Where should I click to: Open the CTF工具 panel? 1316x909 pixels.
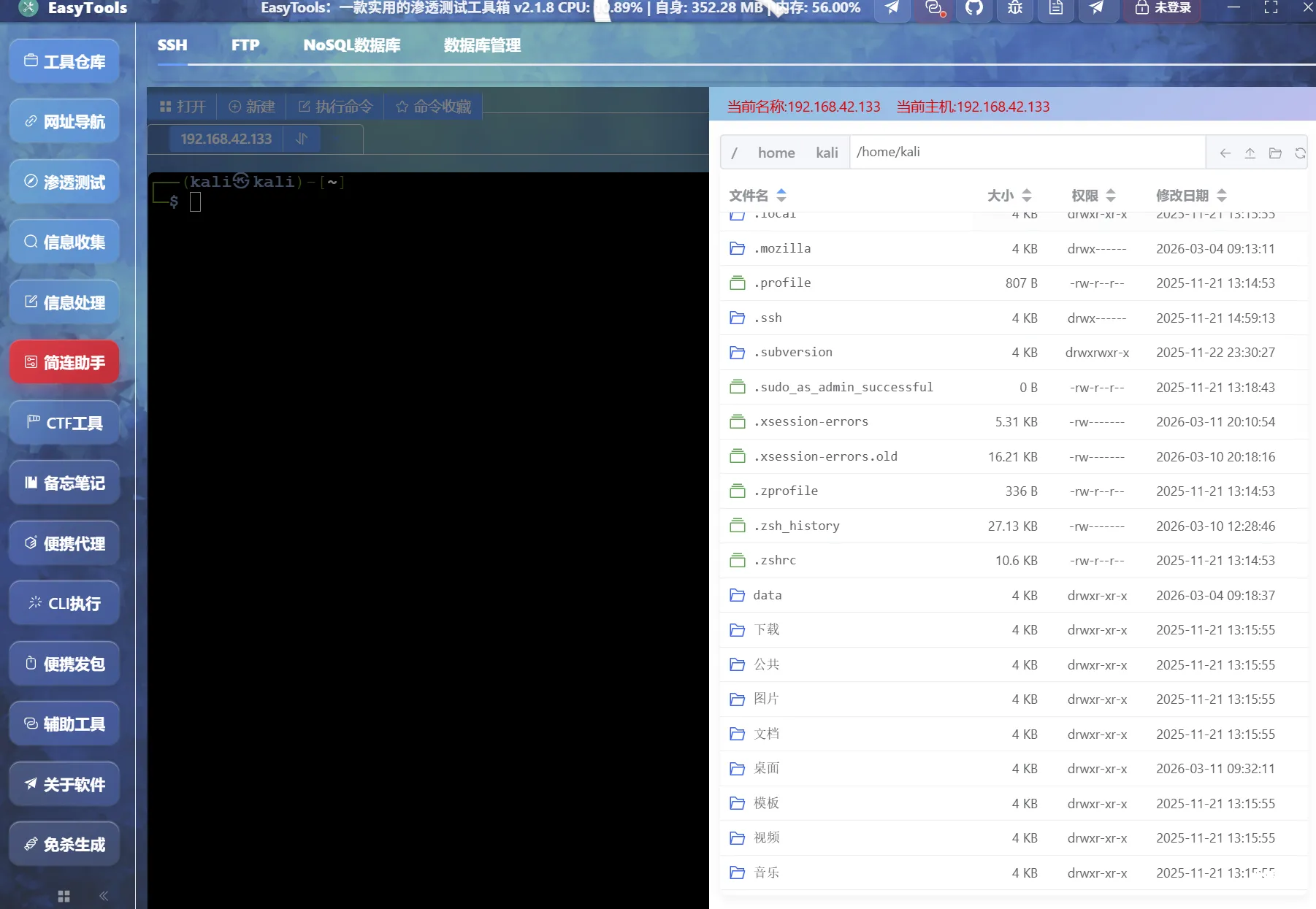pos(64,423)
